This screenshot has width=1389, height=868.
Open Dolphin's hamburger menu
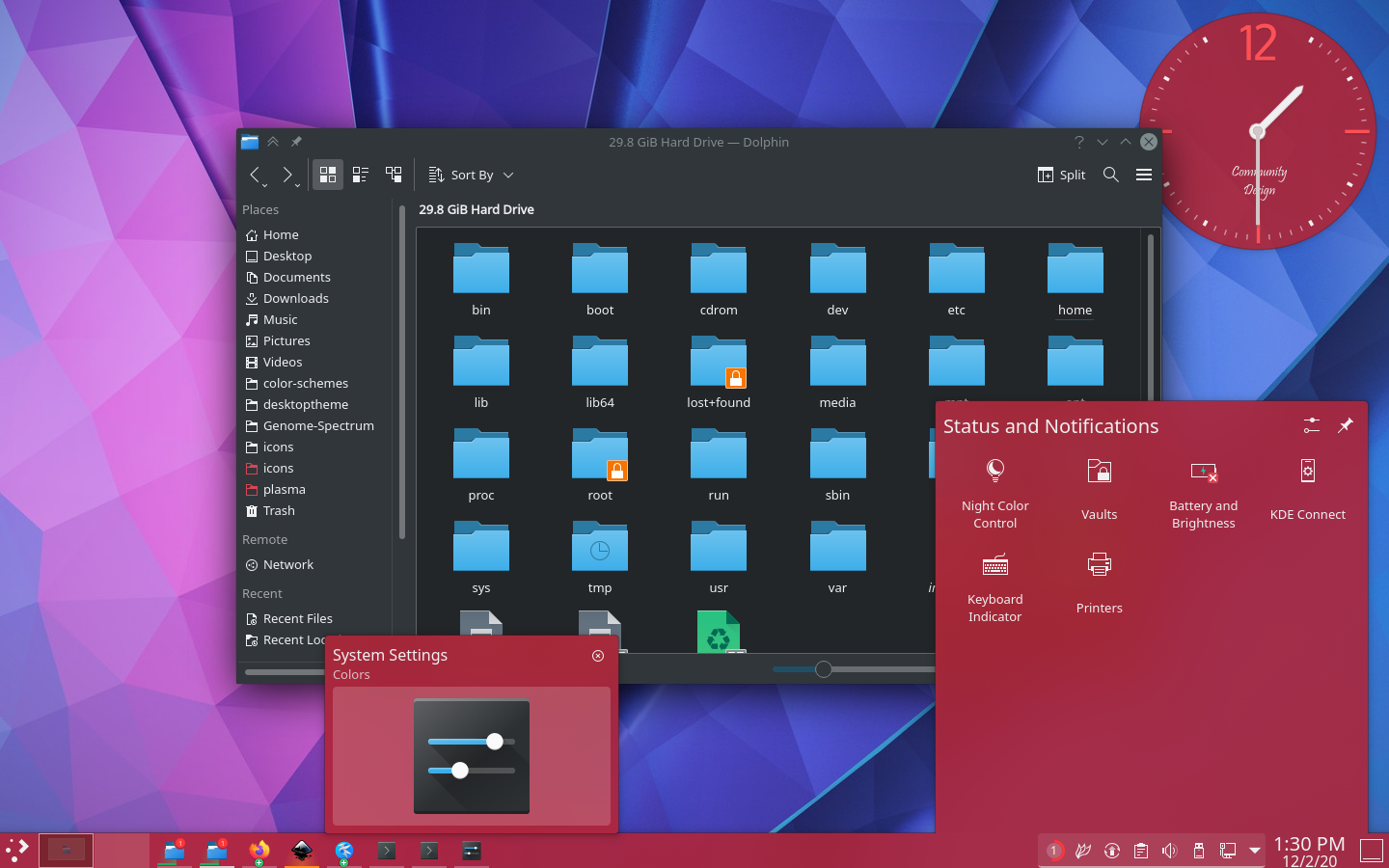tap(1144, 175)
